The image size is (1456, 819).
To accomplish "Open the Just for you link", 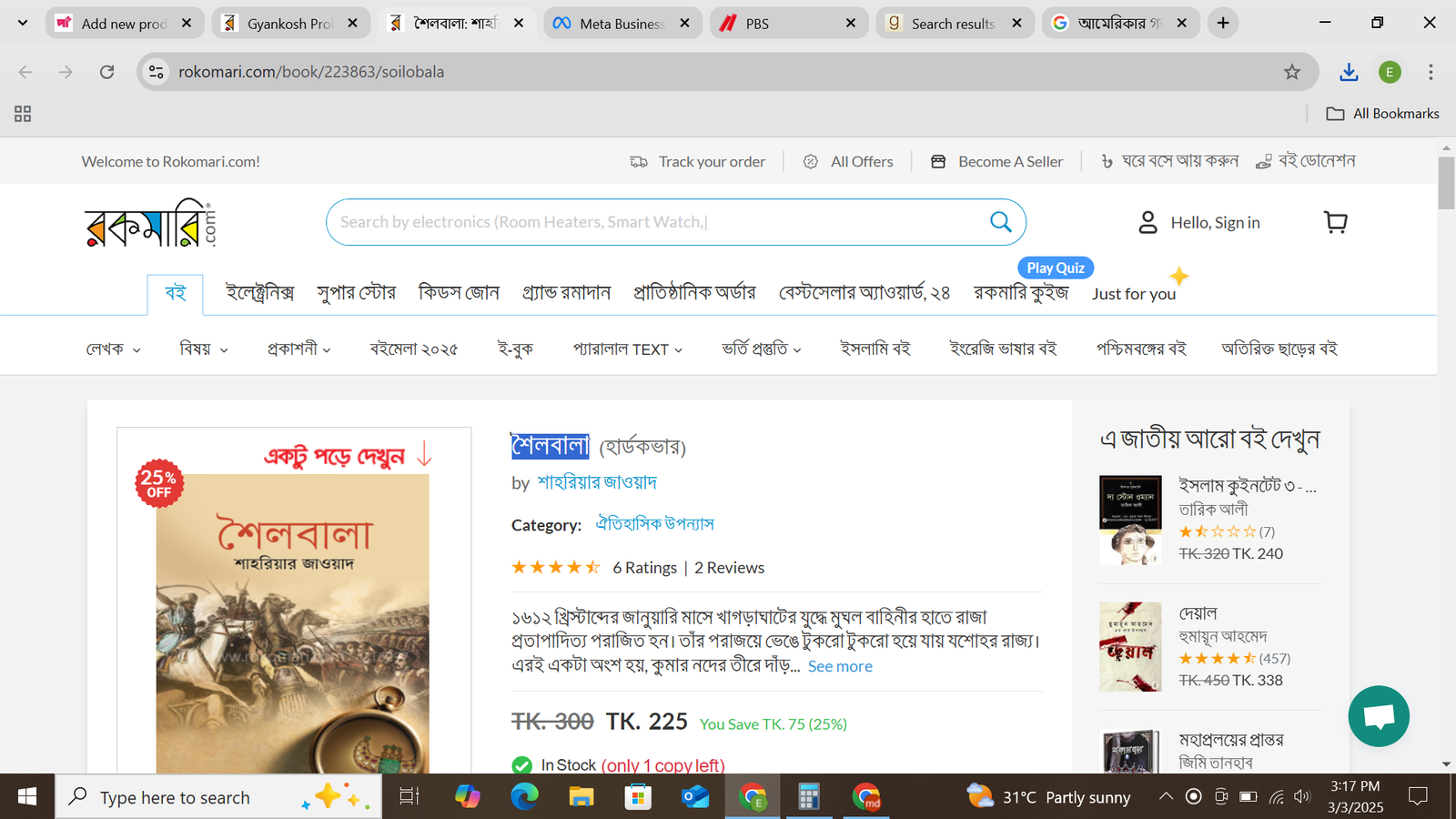I will click(1134, 294).
